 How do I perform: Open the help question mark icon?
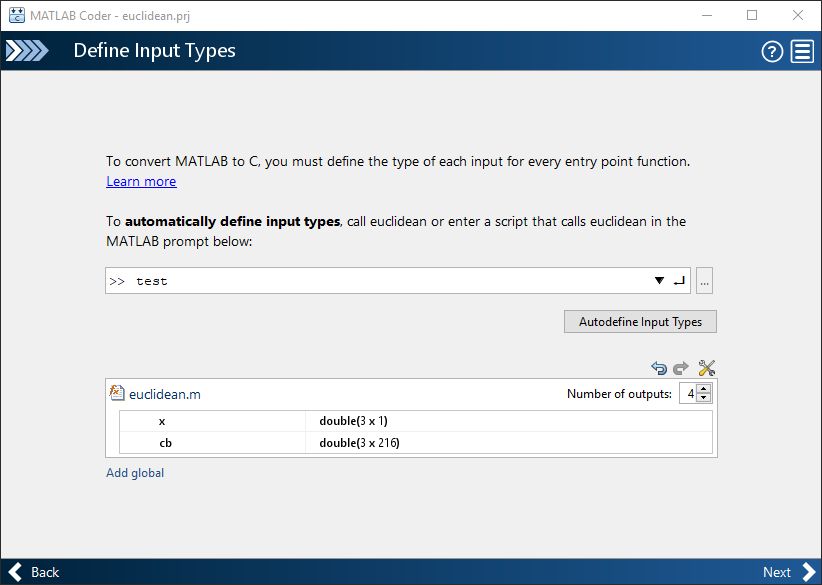point(772,52)
